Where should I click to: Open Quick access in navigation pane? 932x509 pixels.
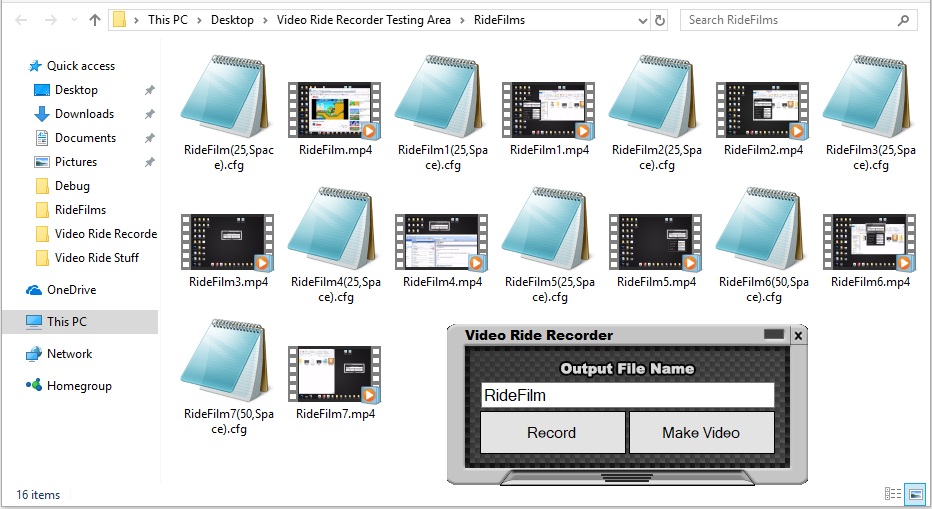coord(81,66)
